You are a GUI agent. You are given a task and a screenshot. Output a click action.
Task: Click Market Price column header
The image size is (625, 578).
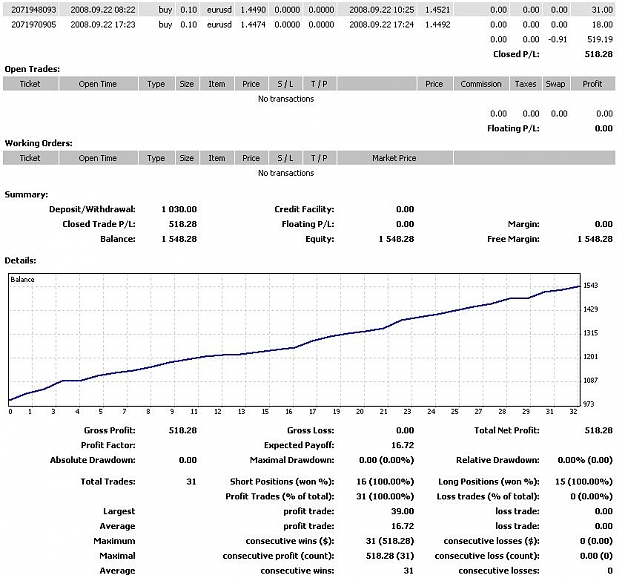(x=394, y=158)
